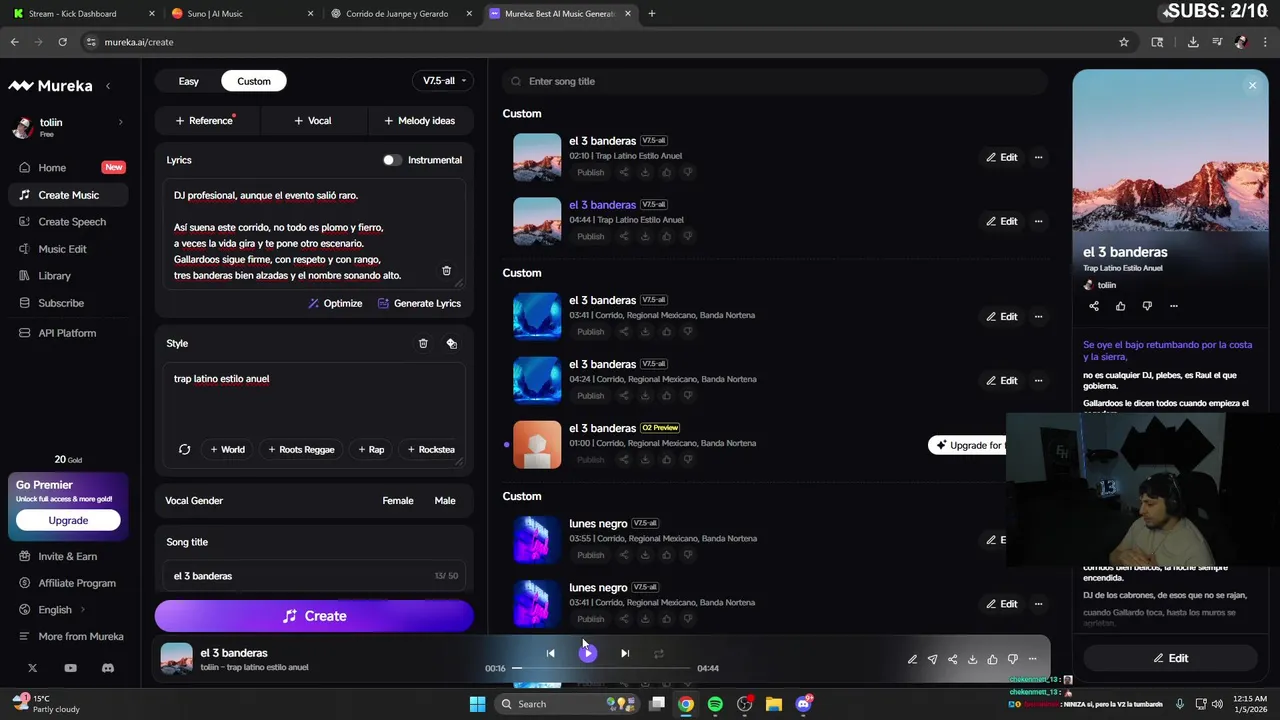Viewport: 1280px width, 720px height.
Task: Open more options for 04:44 el 3 banderas
Action: pyautogui.click(x=1038, y=221)
